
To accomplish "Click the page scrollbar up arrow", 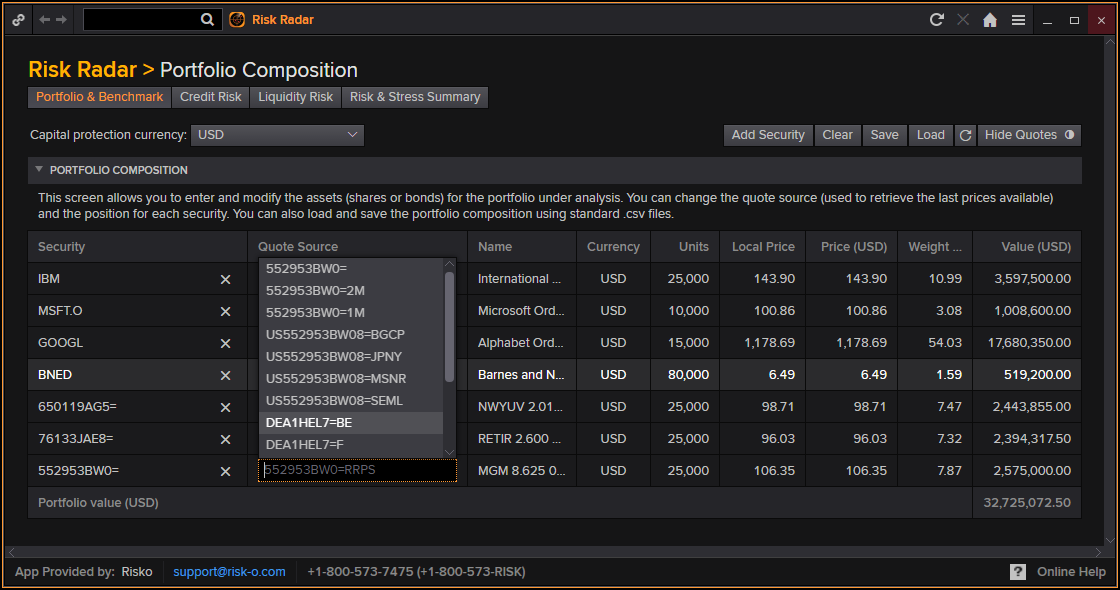I will point(1110,42).
